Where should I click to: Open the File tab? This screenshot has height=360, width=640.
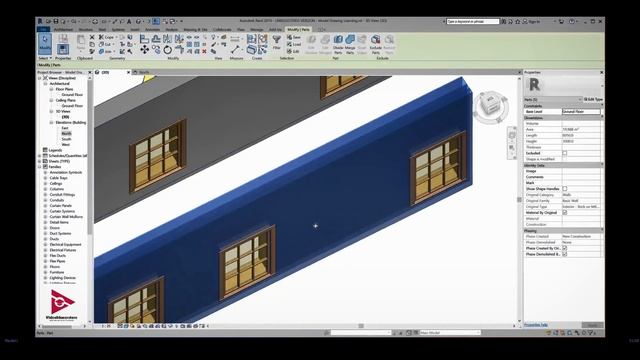click(43, 29)
